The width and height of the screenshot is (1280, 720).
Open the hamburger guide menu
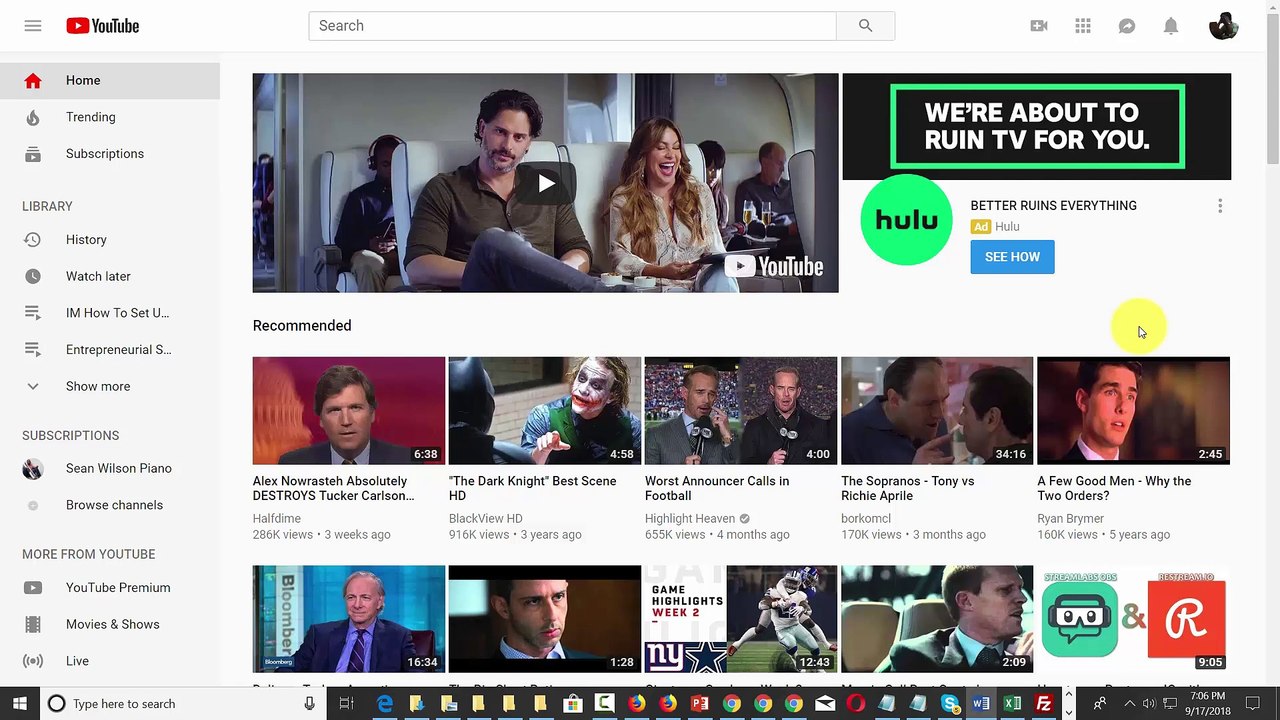33,26
